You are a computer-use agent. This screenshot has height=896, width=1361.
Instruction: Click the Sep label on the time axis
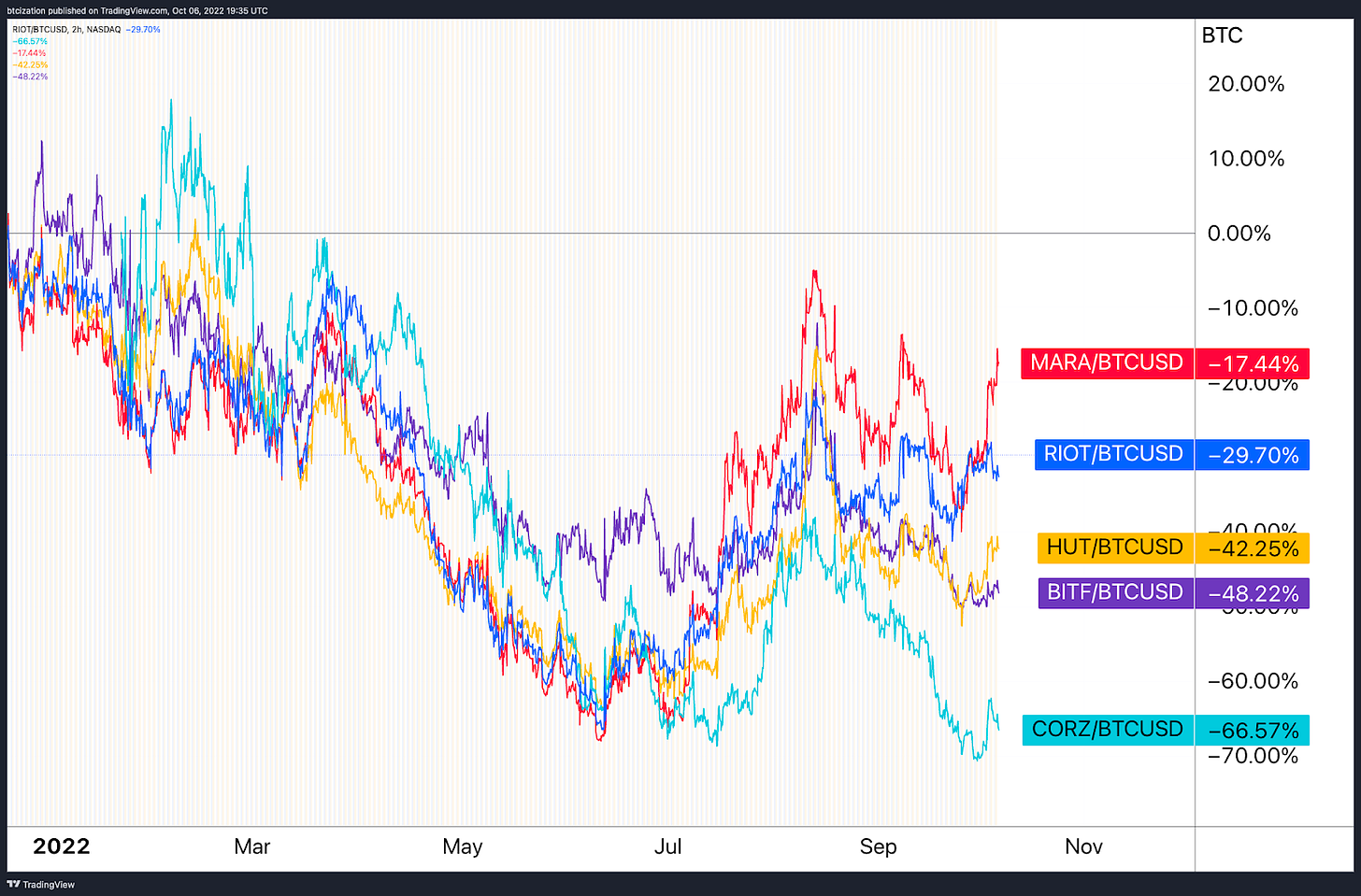(x=878, y=846)
